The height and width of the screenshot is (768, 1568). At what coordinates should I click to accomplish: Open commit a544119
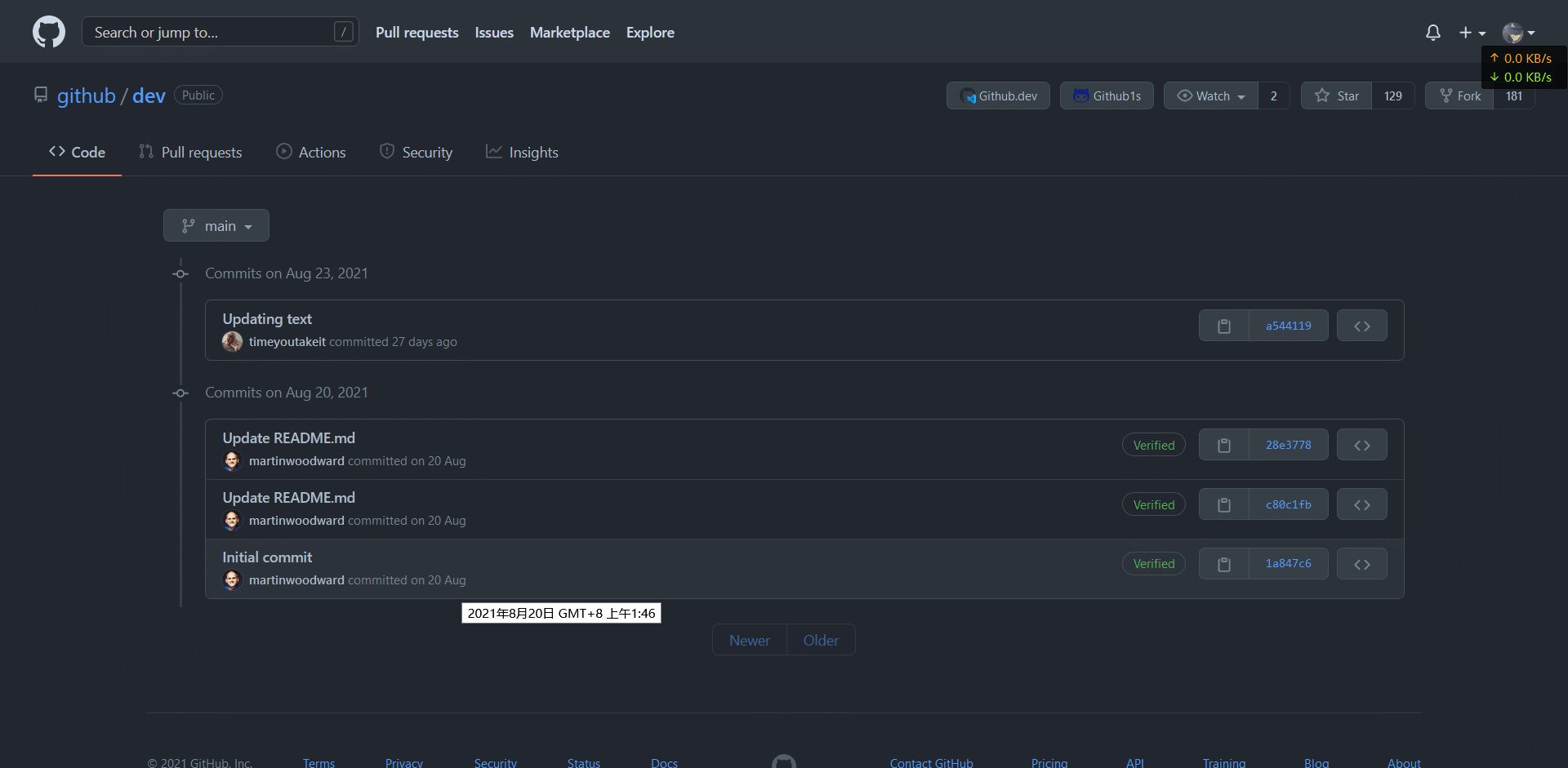click(x=1288, y=326)
